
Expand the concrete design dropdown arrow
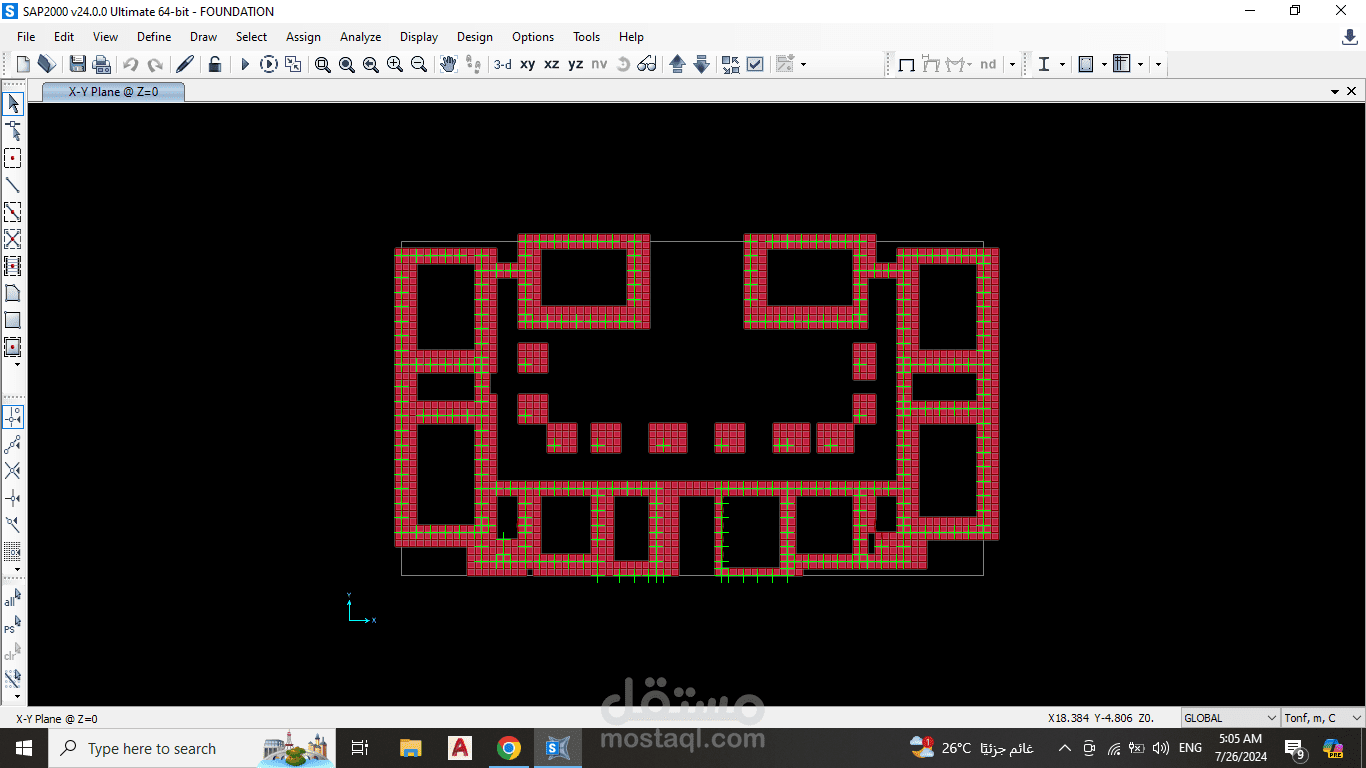[x=1104, y=64]
